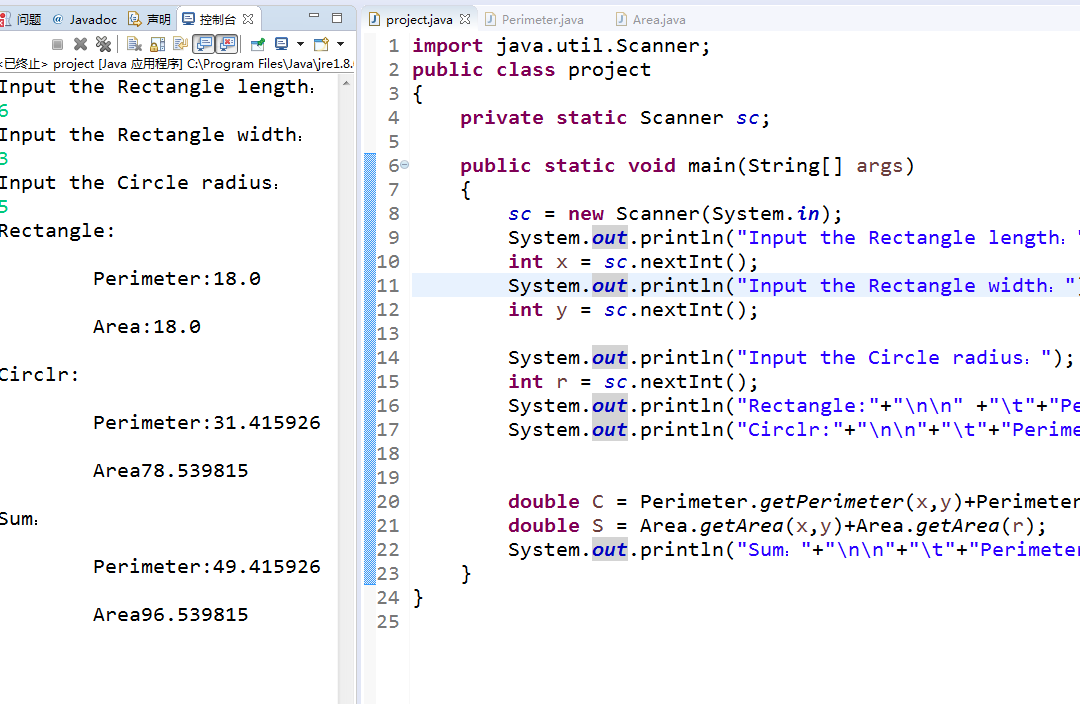Click console text 'Area:18.0'

click(147, 327)
